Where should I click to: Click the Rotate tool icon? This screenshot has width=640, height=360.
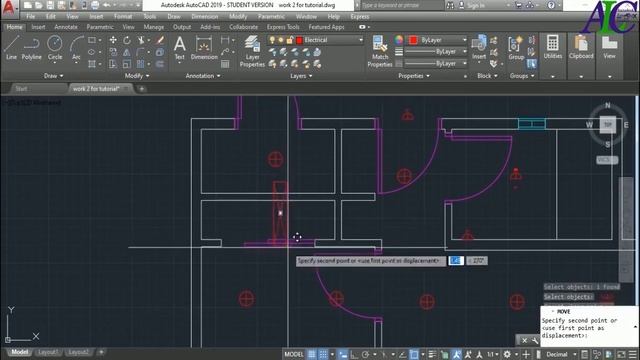[127, 40]
